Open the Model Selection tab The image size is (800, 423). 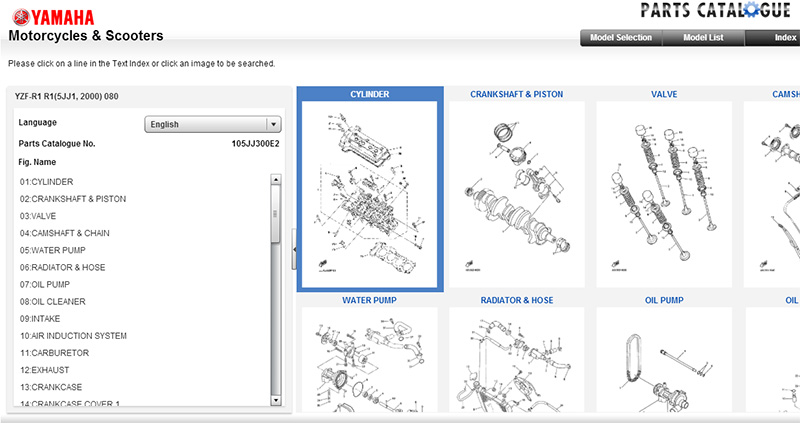[x=621, y=38]
